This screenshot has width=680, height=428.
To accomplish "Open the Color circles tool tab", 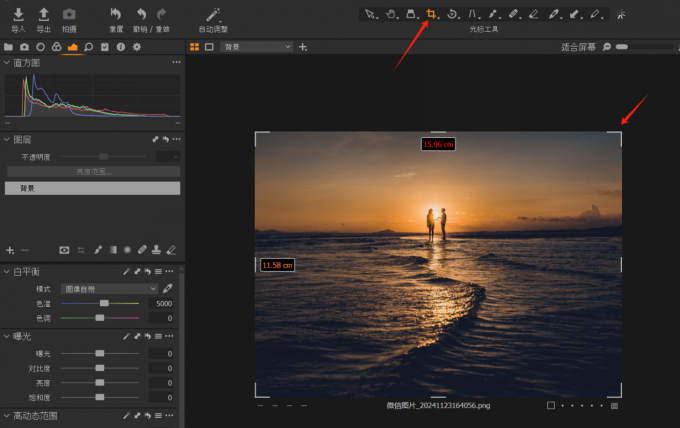I will (56, 47).
